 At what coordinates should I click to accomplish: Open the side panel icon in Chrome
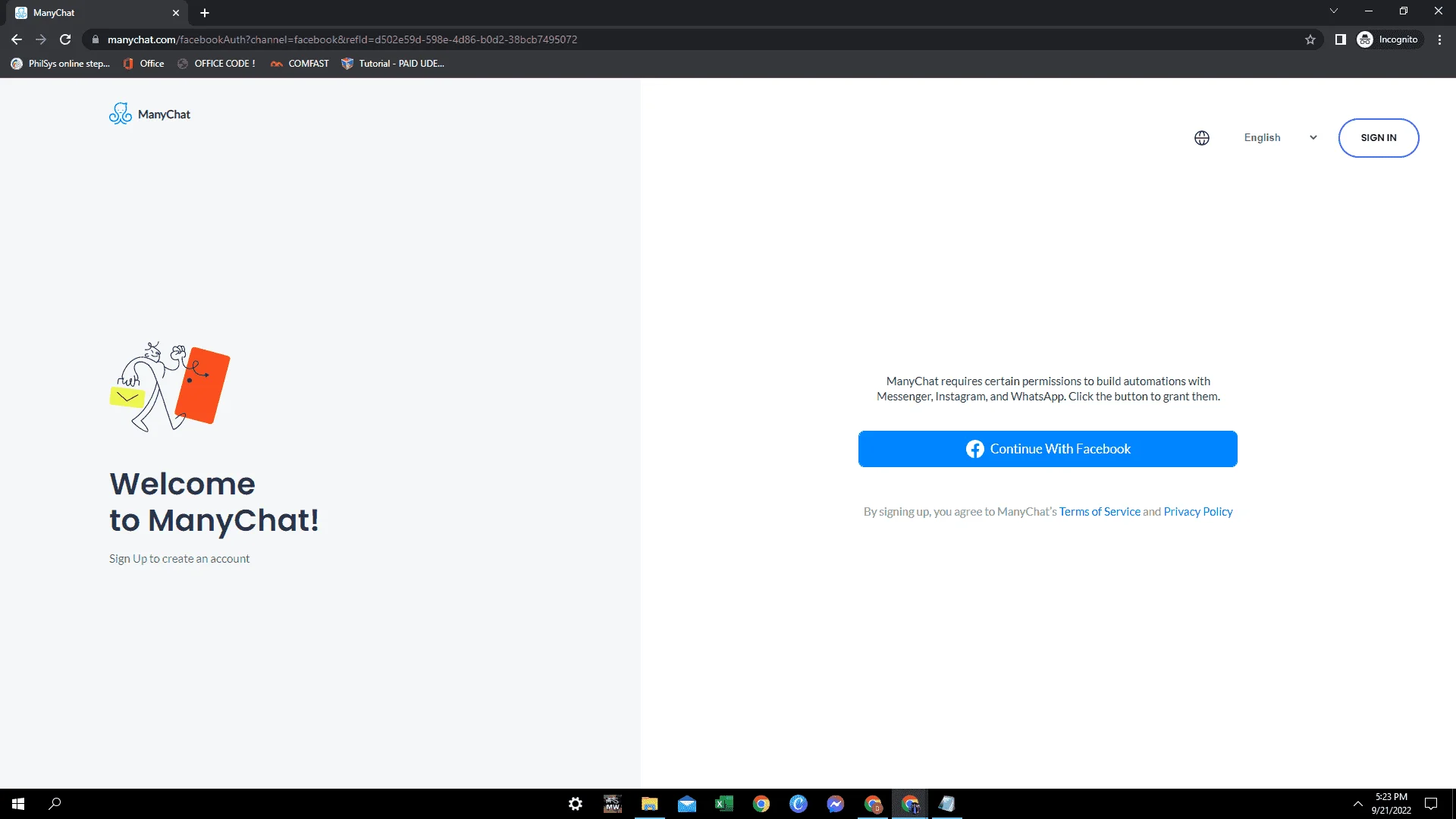tap(1340, 39)
